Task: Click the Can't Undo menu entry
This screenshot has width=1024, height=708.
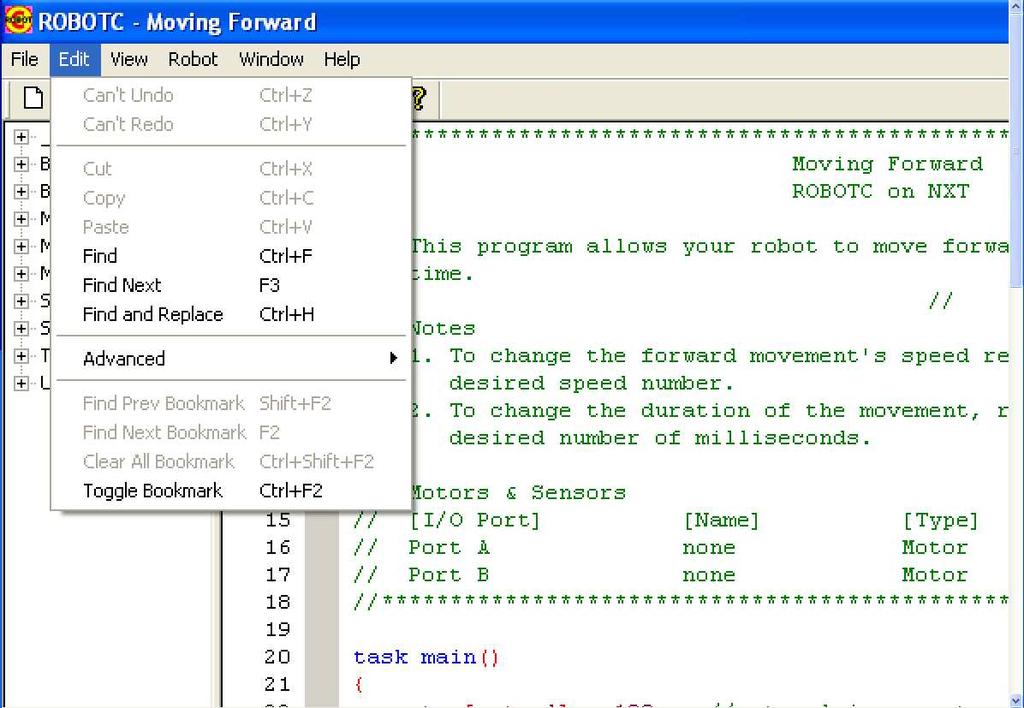Action: point(231,95)
